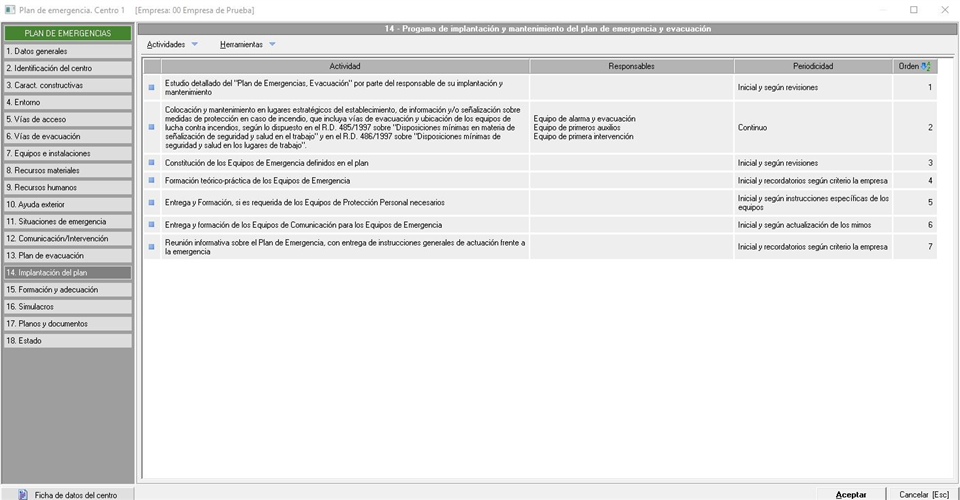Select 'Formación teórico-práctica de los Equipos' activity
The height and width of the screenshot is (500, 960).
[x=345, y=181]
